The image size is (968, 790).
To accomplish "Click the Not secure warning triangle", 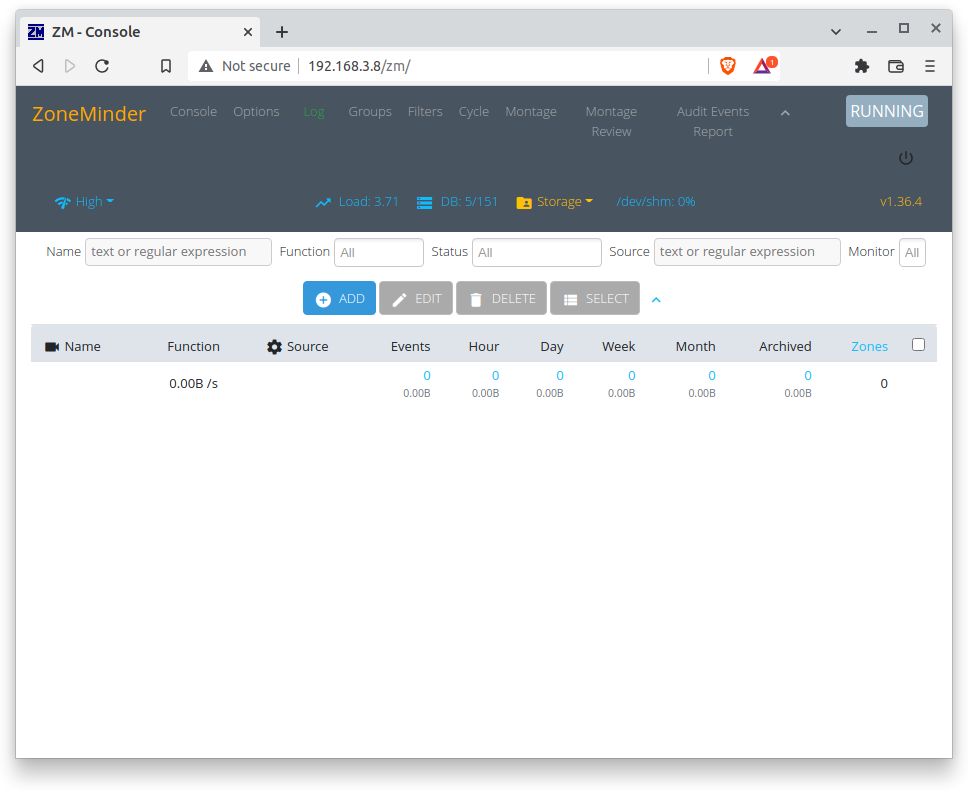I will 206,66.
